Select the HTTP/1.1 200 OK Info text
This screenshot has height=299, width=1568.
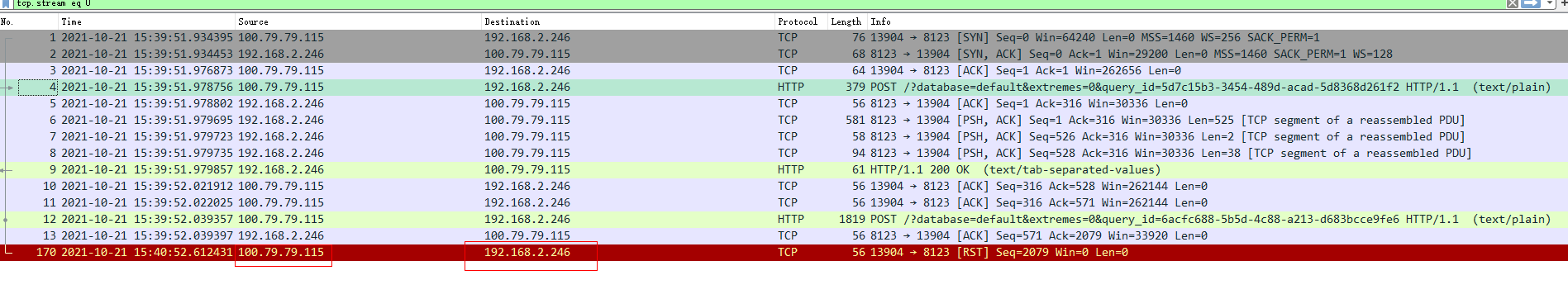[x=1015, y=169]
